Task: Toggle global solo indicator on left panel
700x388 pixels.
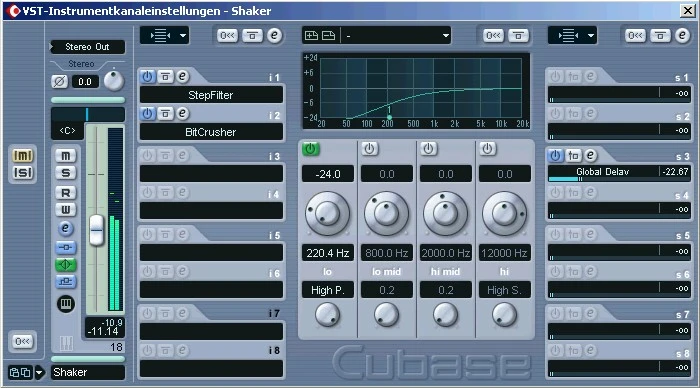Action: tap(22, 172)
